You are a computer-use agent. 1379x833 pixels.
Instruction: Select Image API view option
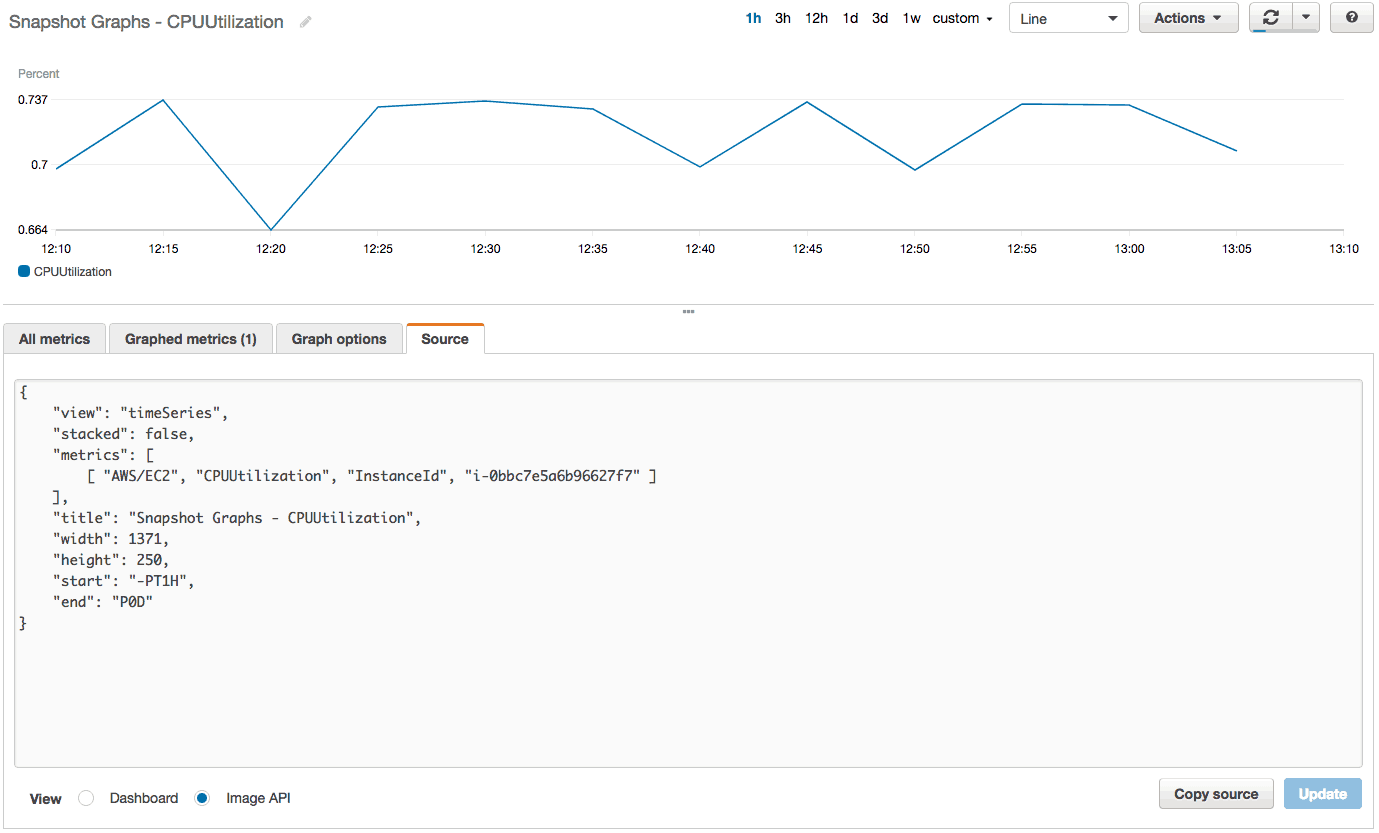tap(203, 798)
